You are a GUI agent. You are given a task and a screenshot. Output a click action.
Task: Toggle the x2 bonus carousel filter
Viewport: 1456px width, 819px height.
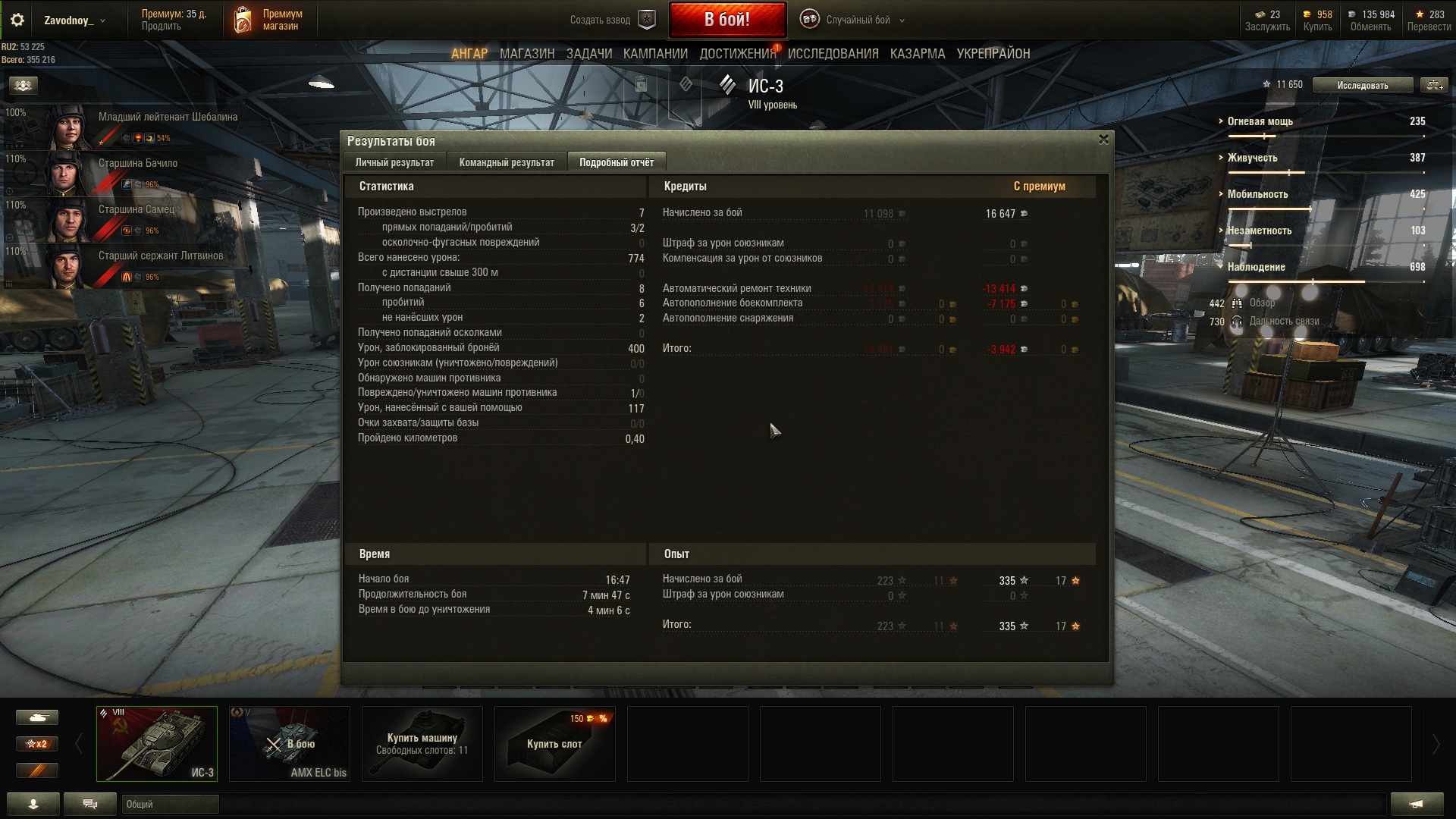(37, 744)
